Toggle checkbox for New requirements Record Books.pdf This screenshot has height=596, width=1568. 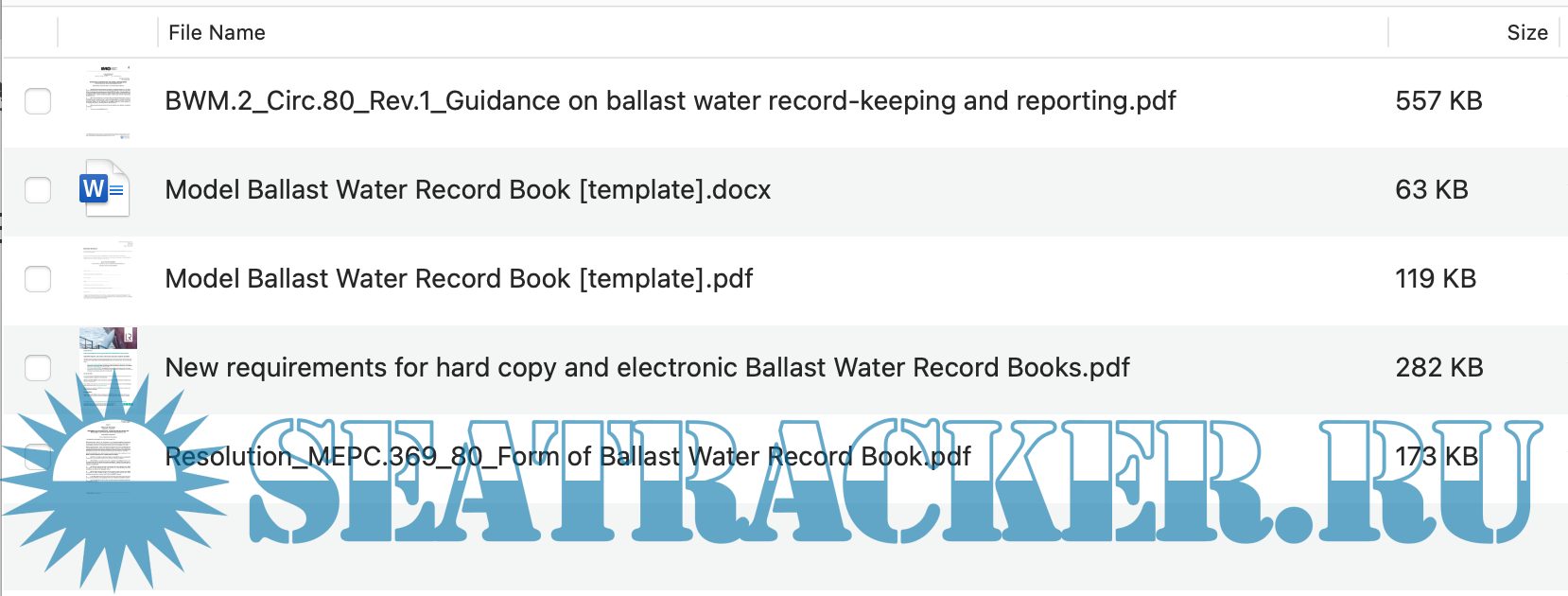point(38,368)
